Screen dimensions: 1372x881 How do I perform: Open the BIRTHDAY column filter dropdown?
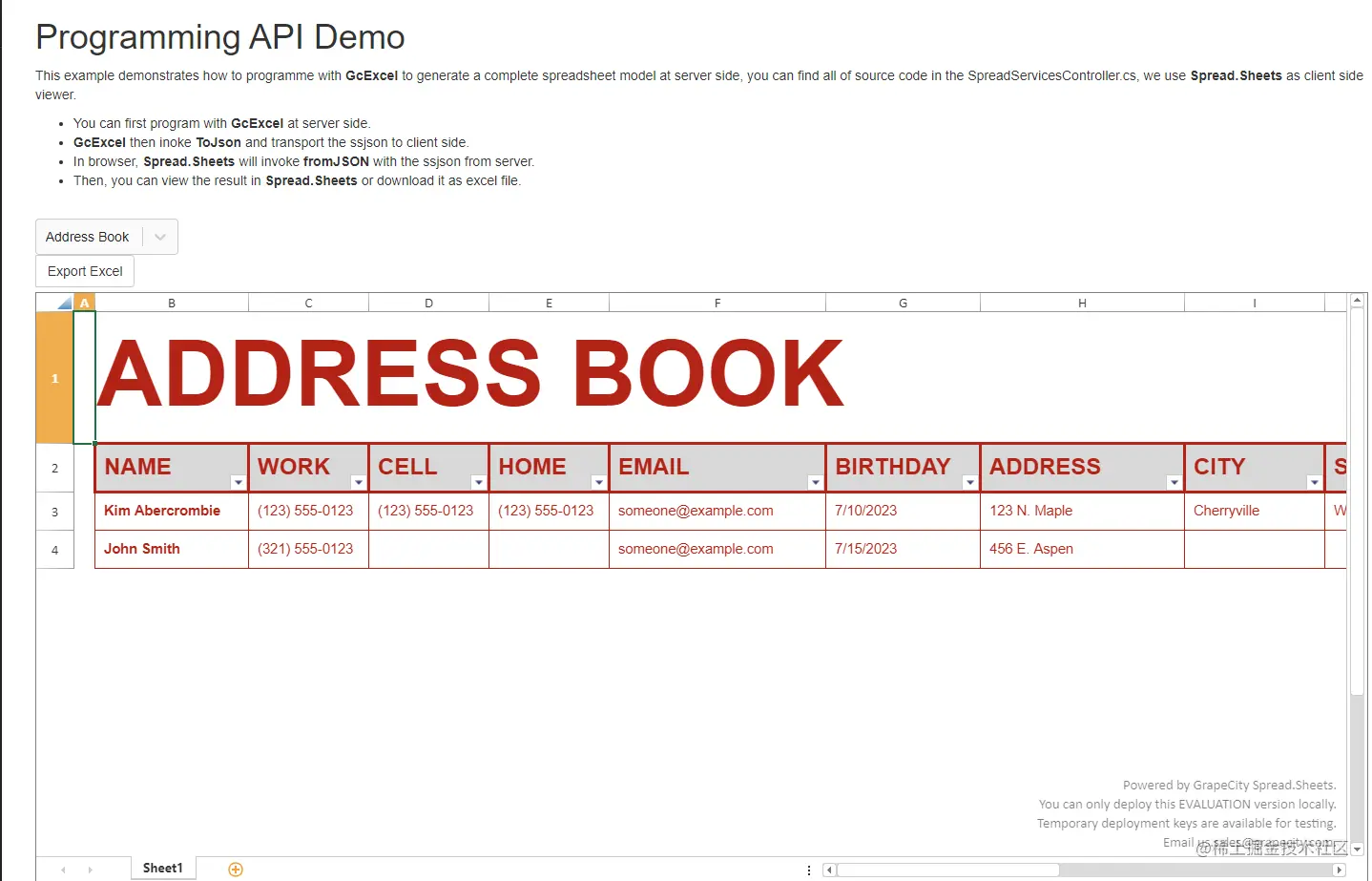coord(969,482)
